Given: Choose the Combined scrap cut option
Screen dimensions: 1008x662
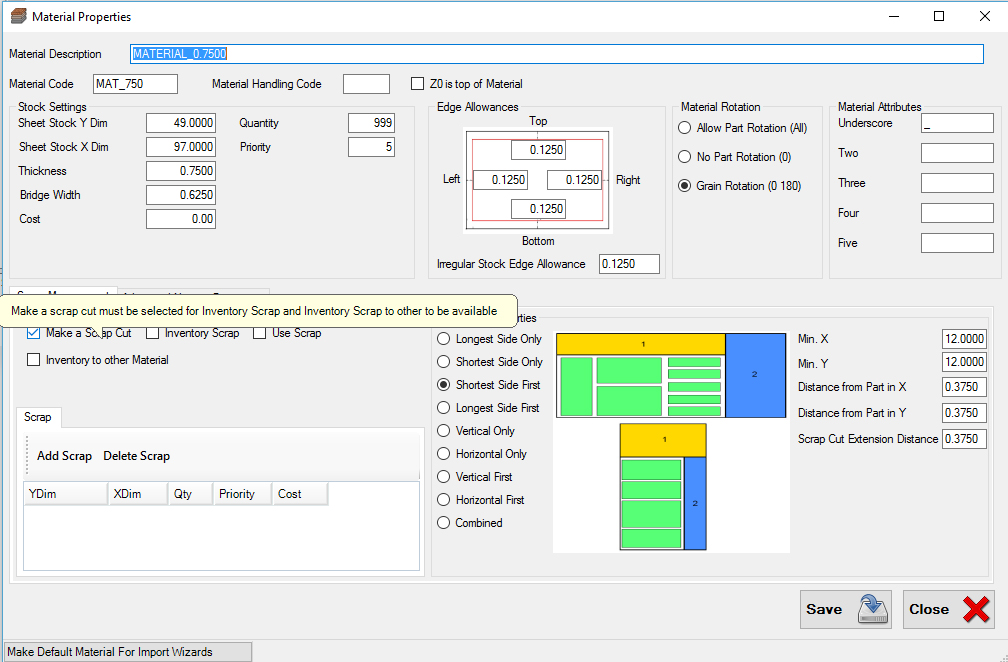Looking at the screenshot, I should [442, 522].
